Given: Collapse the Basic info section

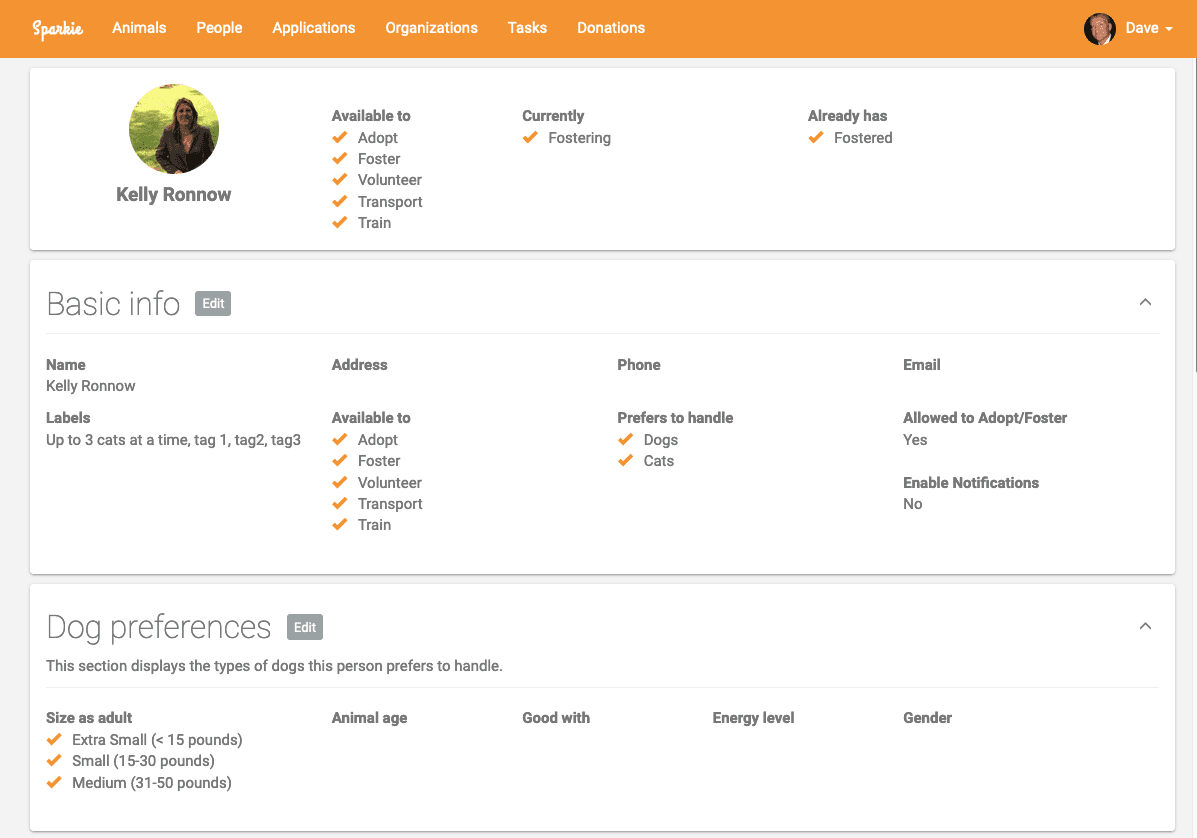Looking at the screenshot, I should click(1145, 301).
